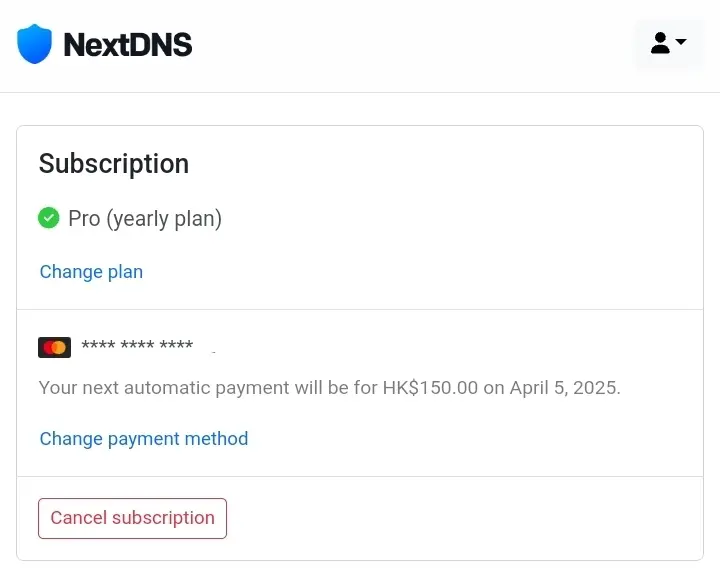Click the HK$150.00 payment amount
Viewport: 720px width, 580px height.
(x=430, y=388)
